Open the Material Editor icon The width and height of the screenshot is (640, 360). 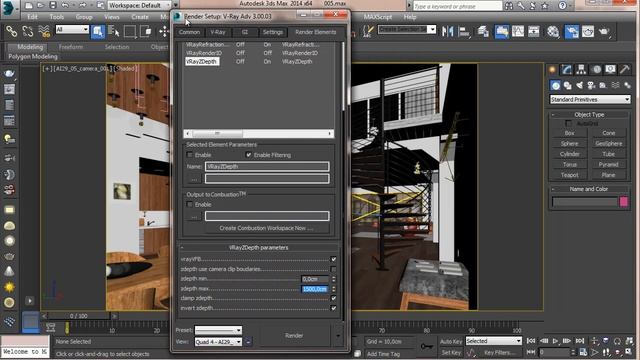pyautogui.click(x=553, y=31)
